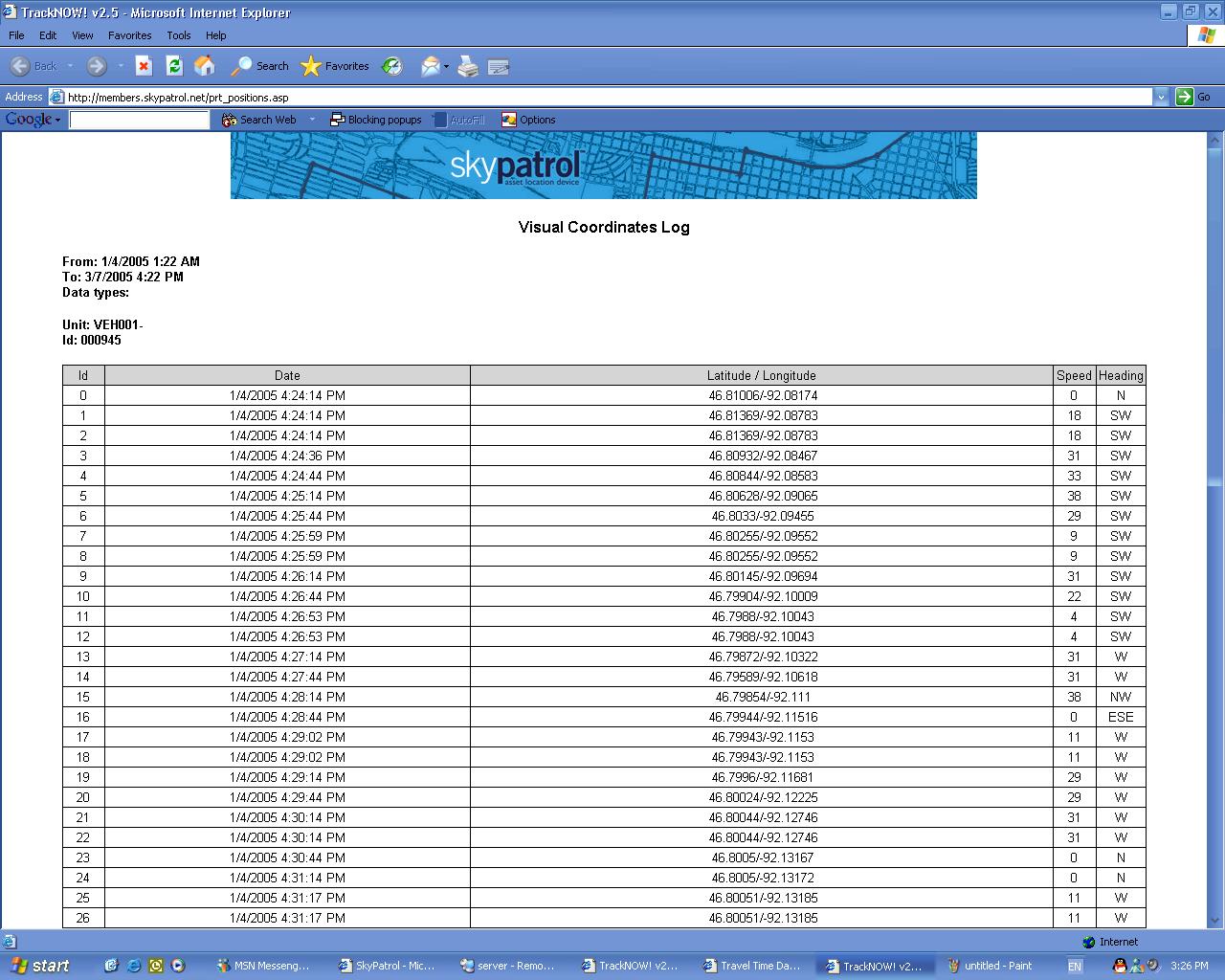
Task: Refresh the Visual Coordinates Log page
Action: click(174, 66)
